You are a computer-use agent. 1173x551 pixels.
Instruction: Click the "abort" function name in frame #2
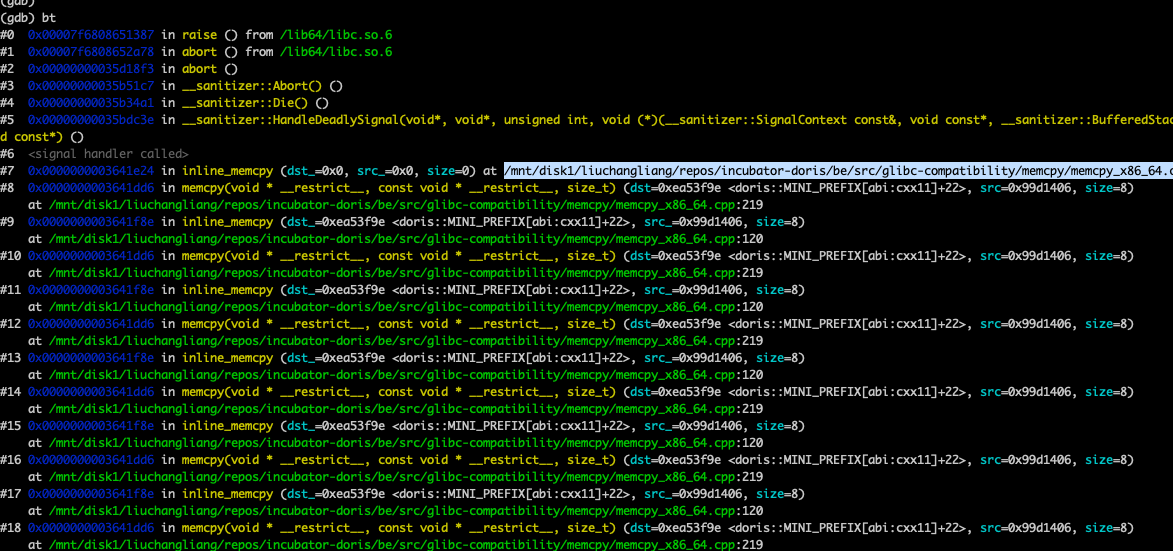[200, 69]
